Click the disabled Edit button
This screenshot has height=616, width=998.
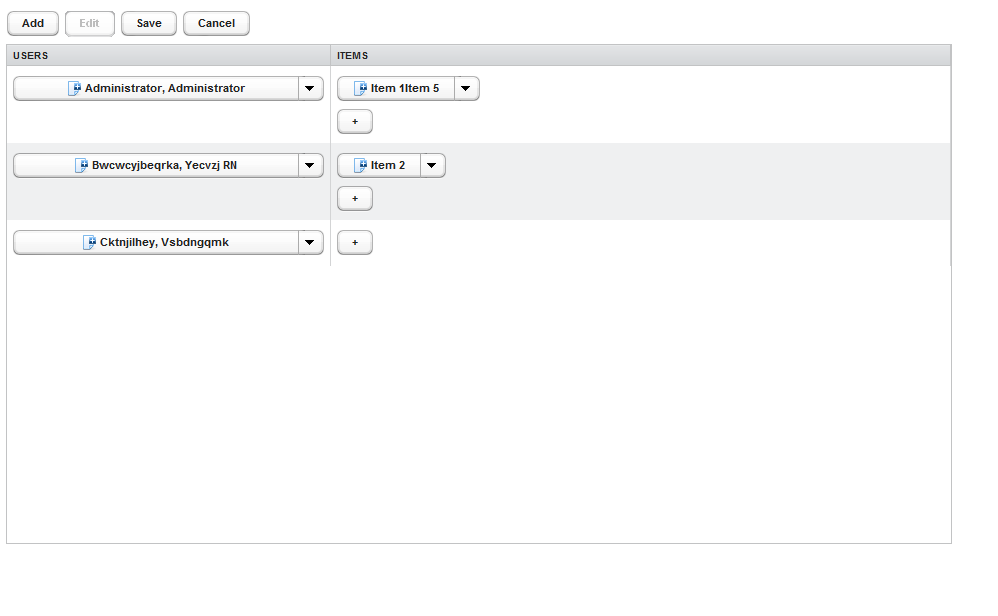[x=89, y=23]
